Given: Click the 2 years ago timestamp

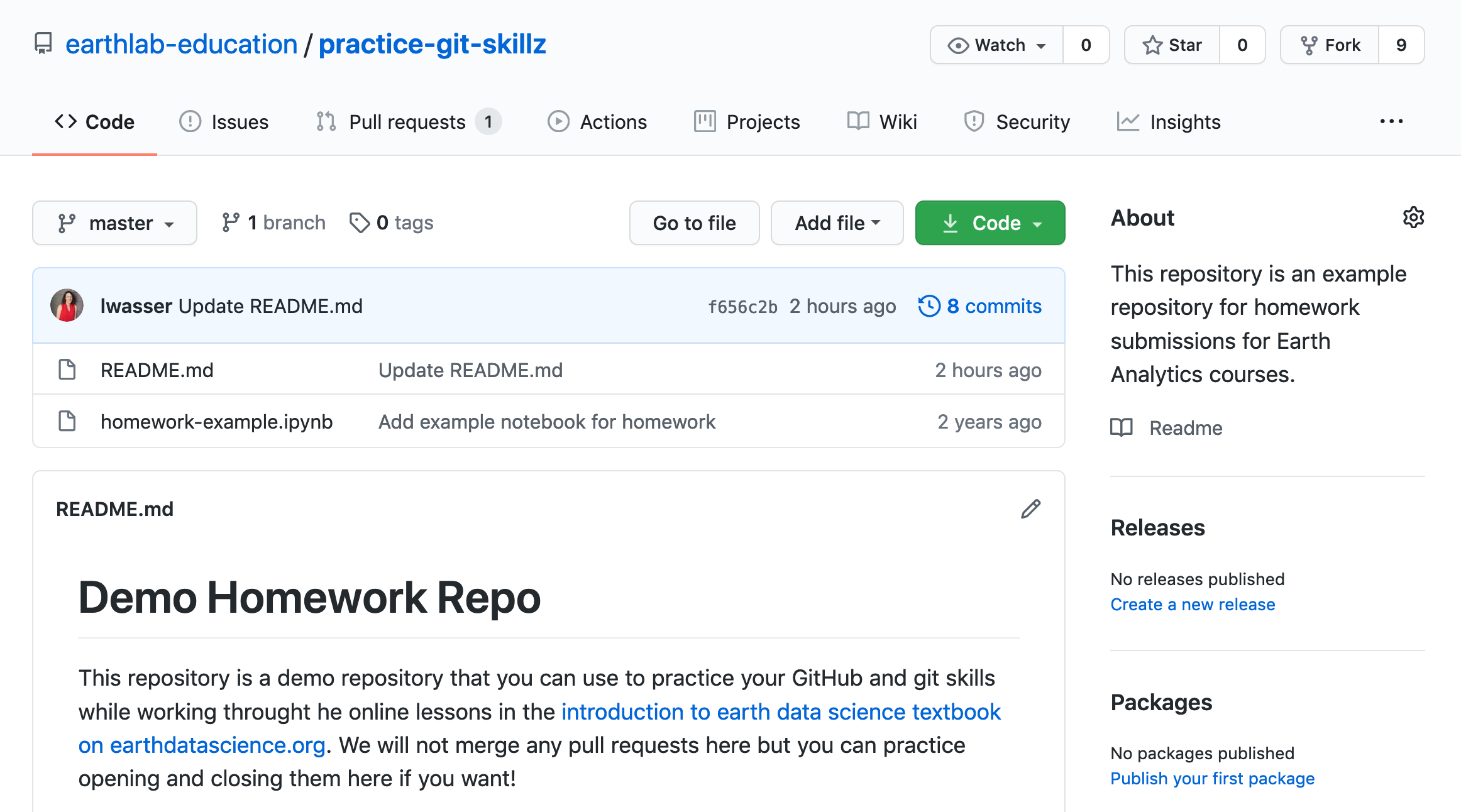Looking at the screenshot, I should pos(990,421).
